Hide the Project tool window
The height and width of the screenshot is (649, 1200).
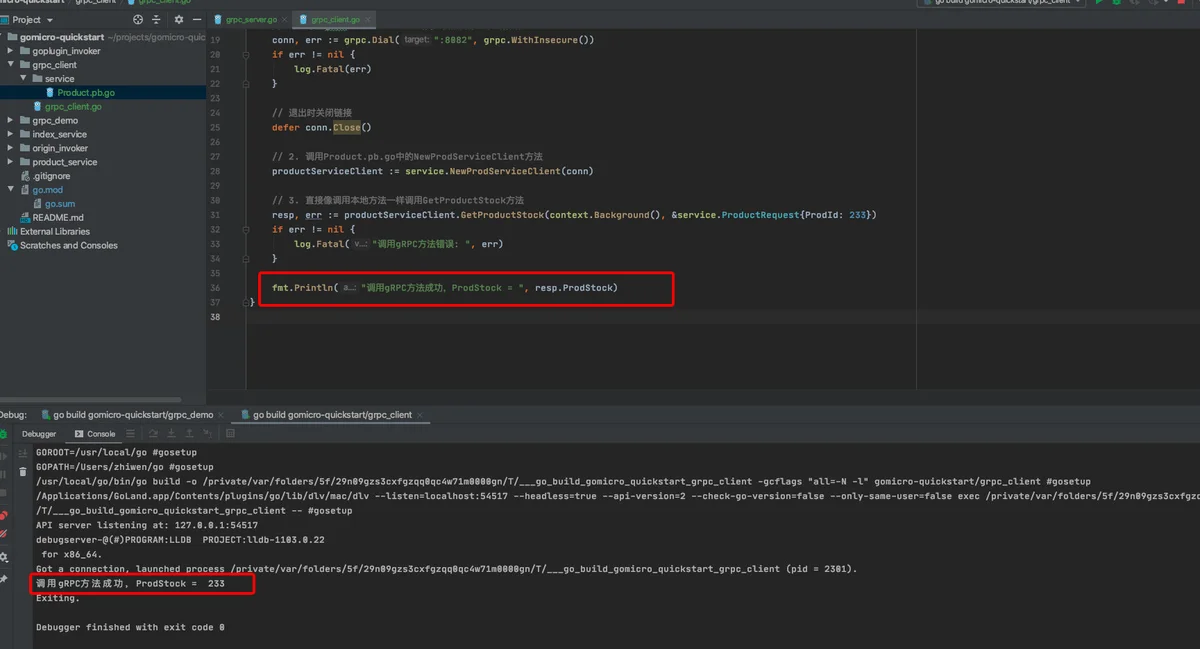click(197, 19)
